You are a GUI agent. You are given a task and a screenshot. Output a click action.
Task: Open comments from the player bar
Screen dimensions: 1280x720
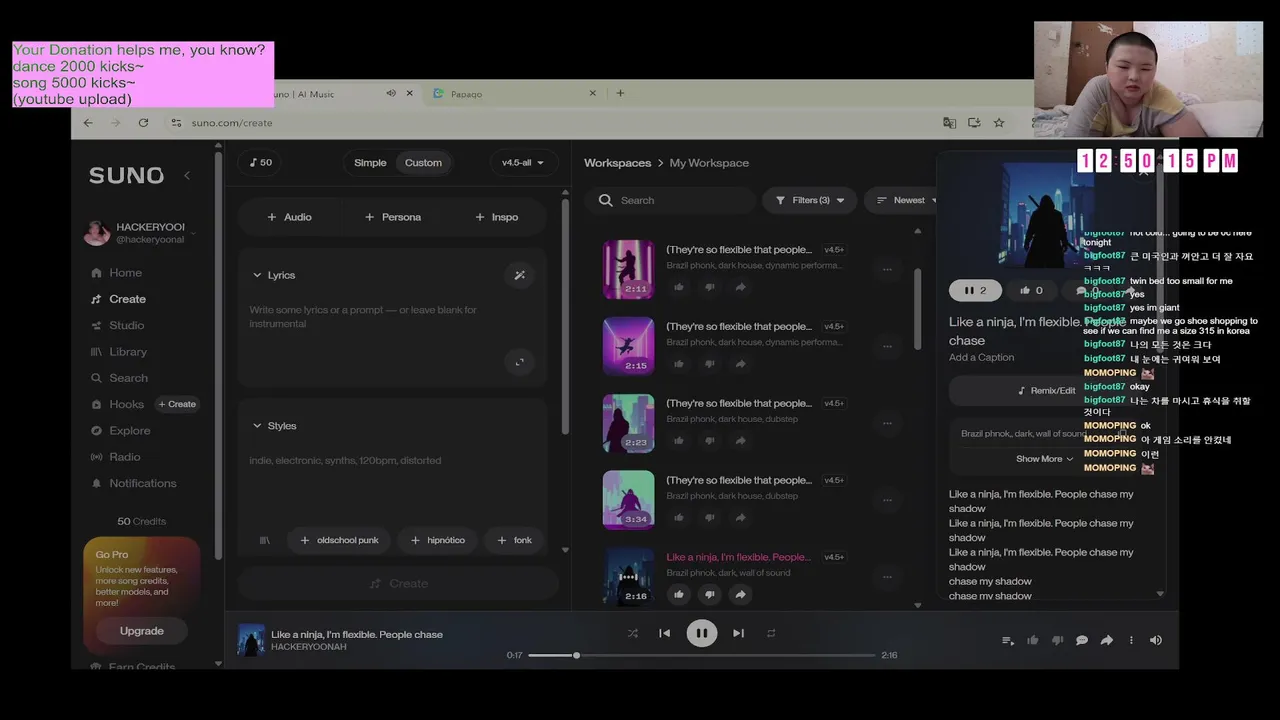click(x=1082, y=640)
